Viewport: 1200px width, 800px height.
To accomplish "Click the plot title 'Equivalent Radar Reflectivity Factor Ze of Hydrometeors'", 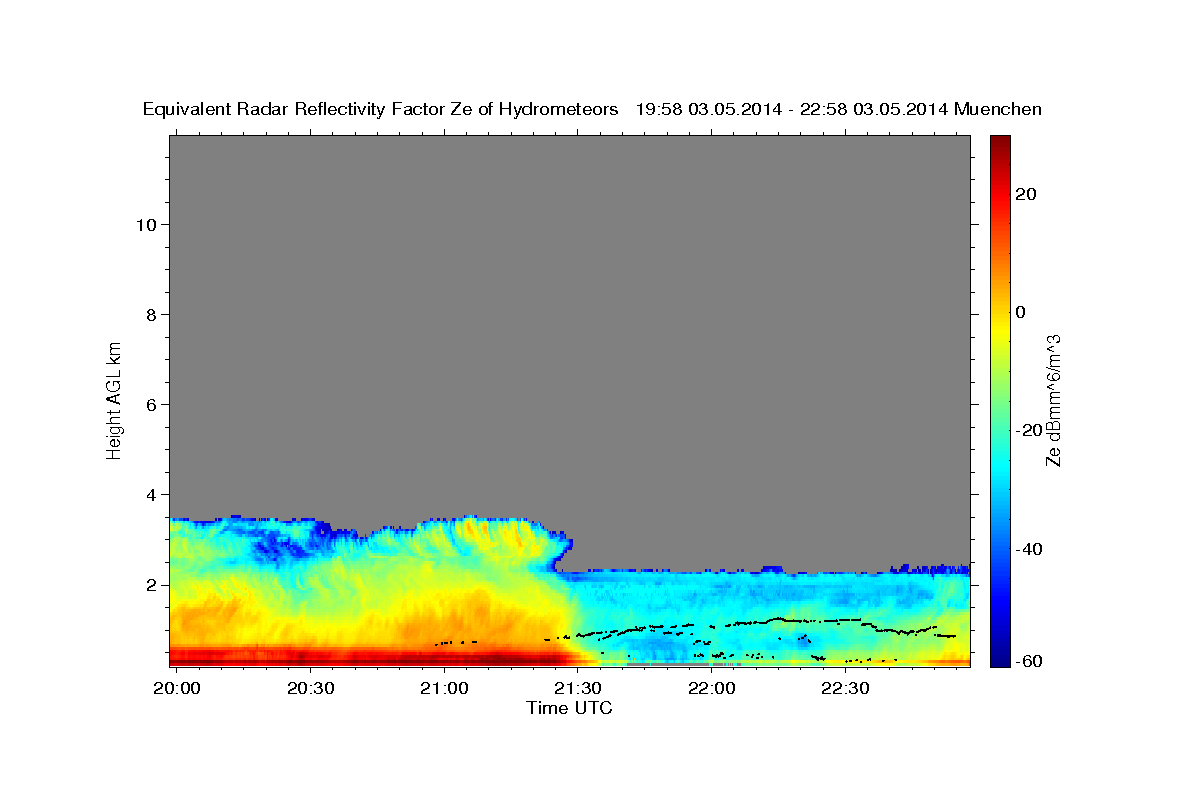I will [380, 110].
